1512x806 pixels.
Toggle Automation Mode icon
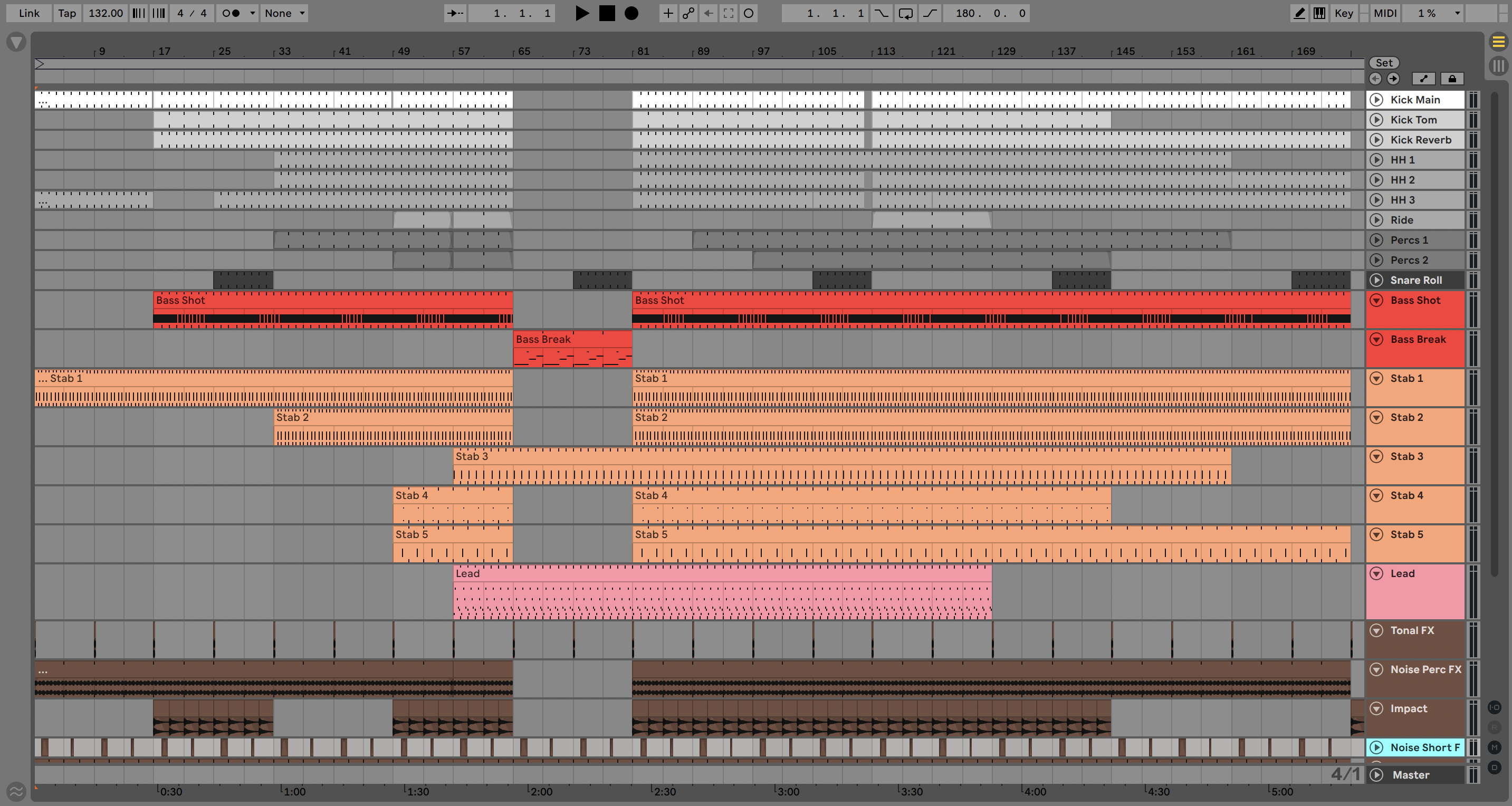[1423, 79]
